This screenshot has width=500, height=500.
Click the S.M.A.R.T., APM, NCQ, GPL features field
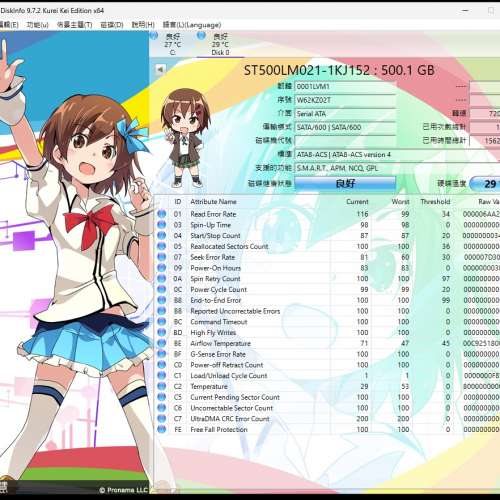[397, 168]
